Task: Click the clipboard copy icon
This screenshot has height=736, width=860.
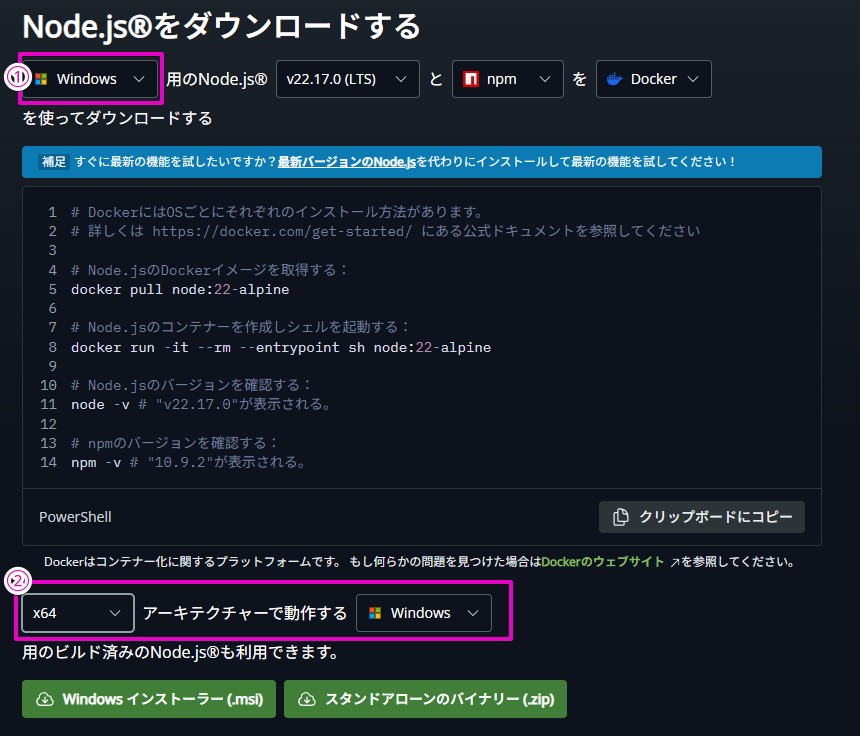Action: [620, 517]
